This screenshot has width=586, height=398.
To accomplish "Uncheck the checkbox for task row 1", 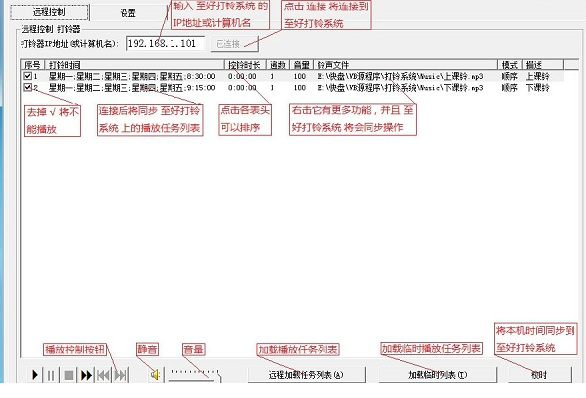I will coord(27,76).
